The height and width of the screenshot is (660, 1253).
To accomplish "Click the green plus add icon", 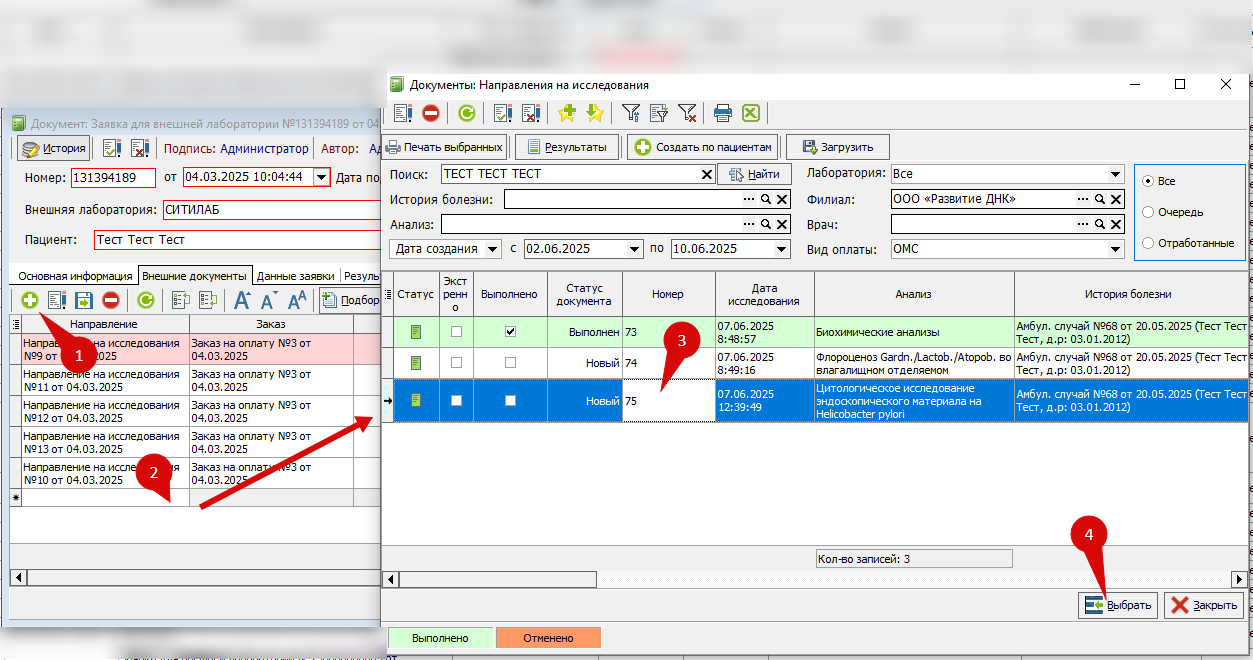I will pos(30,299).
